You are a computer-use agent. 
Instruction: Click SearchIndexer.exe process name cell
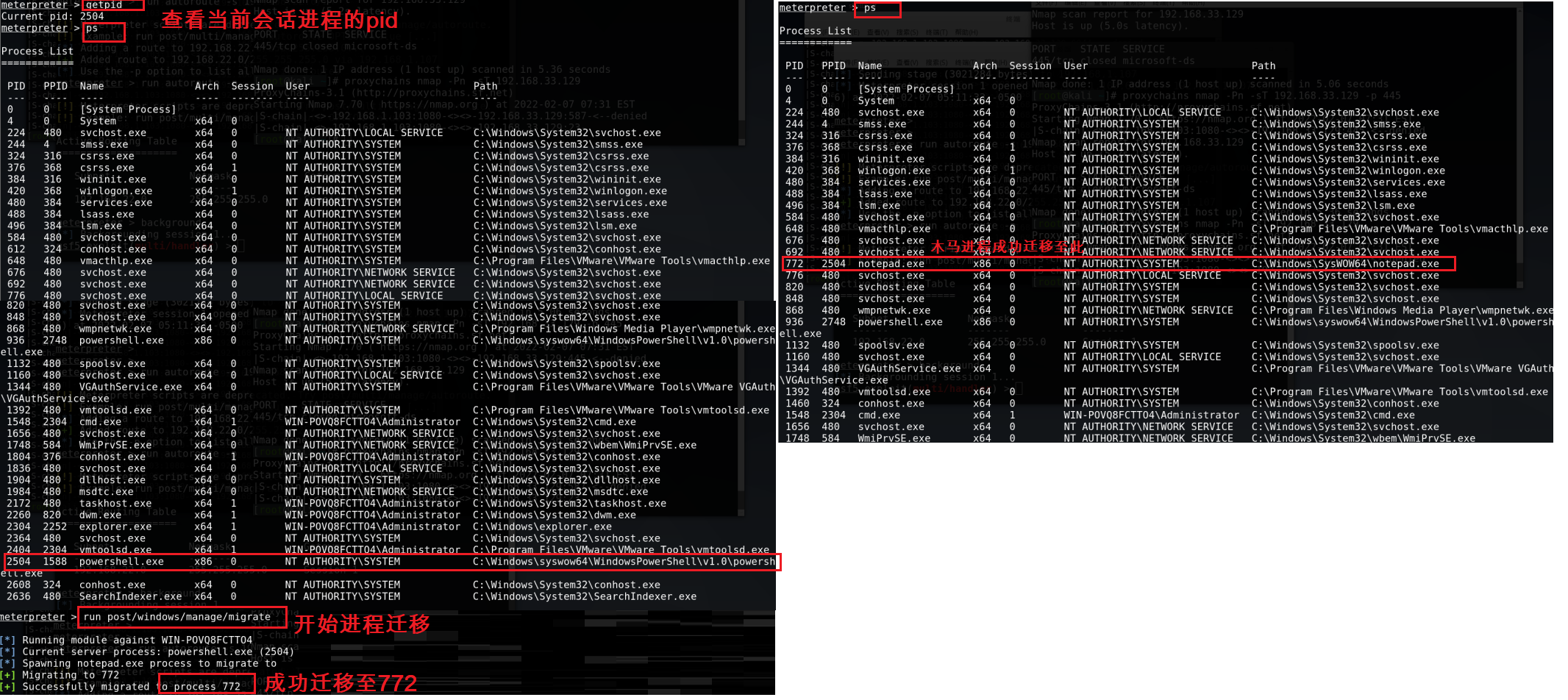pyautogui.click(x=131, y=597)
